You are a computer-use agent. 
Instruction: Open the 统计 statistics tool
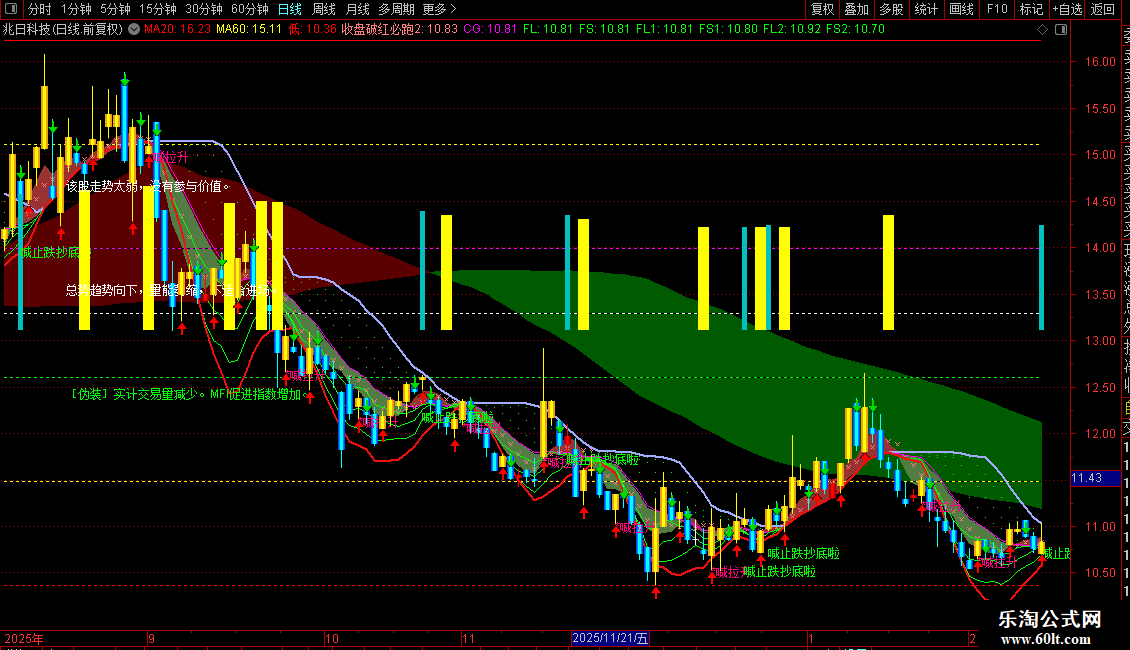coord(926,9)
